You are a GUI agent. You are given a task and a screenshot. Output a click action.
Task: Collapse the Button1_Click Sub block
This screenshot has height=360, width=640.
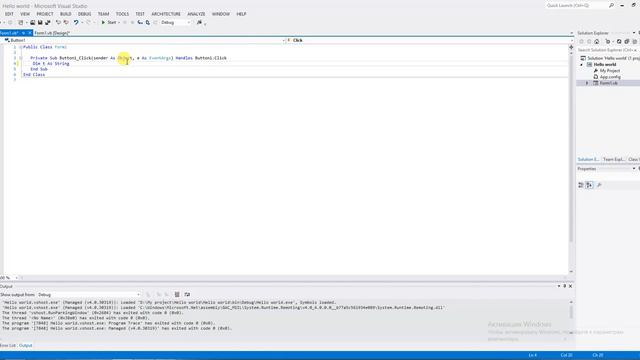[x=20, y=58]
